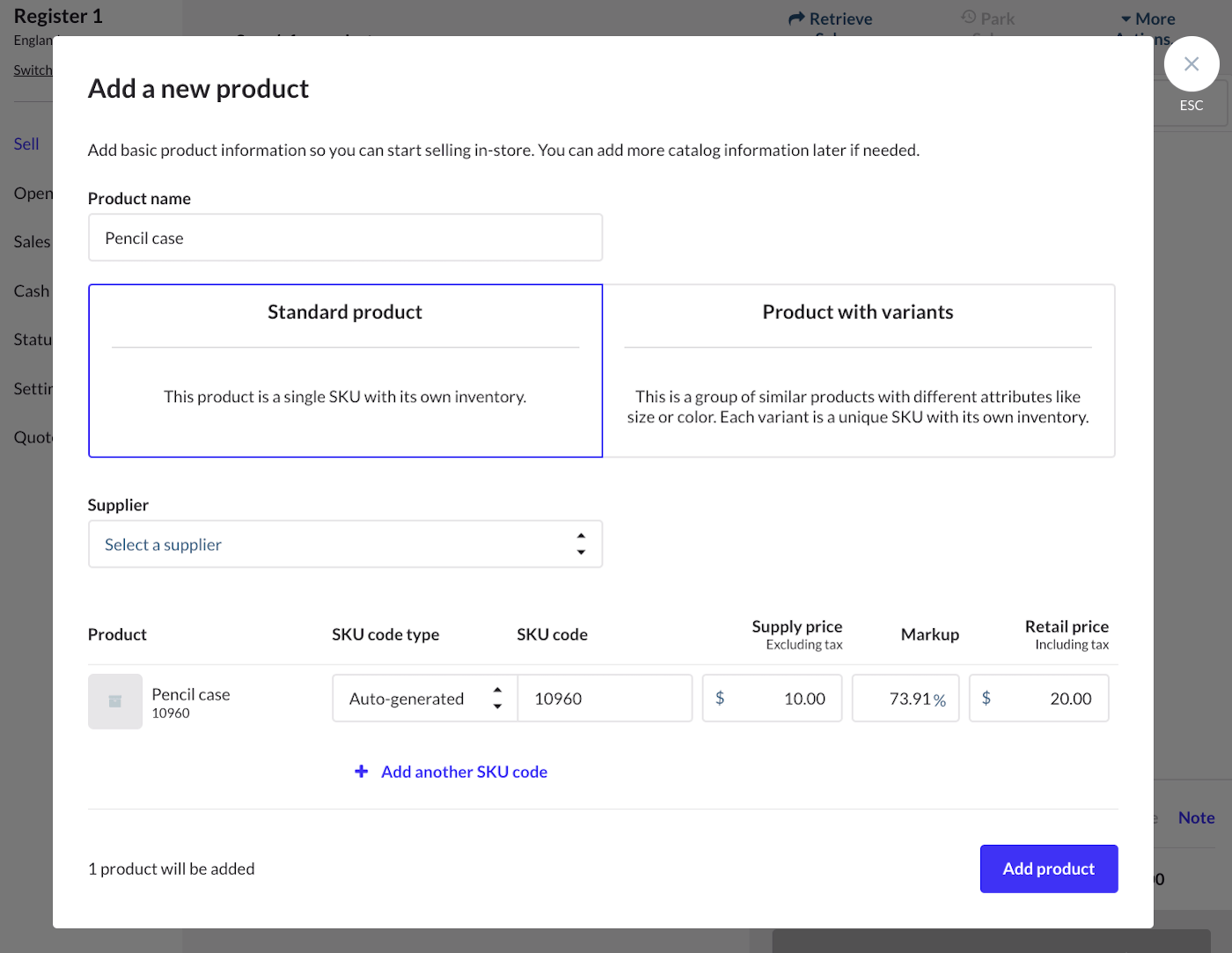Click the plus icon beside Add another SKU code
The width and height of the screenshot is (1232, 953).
(362, 771)
